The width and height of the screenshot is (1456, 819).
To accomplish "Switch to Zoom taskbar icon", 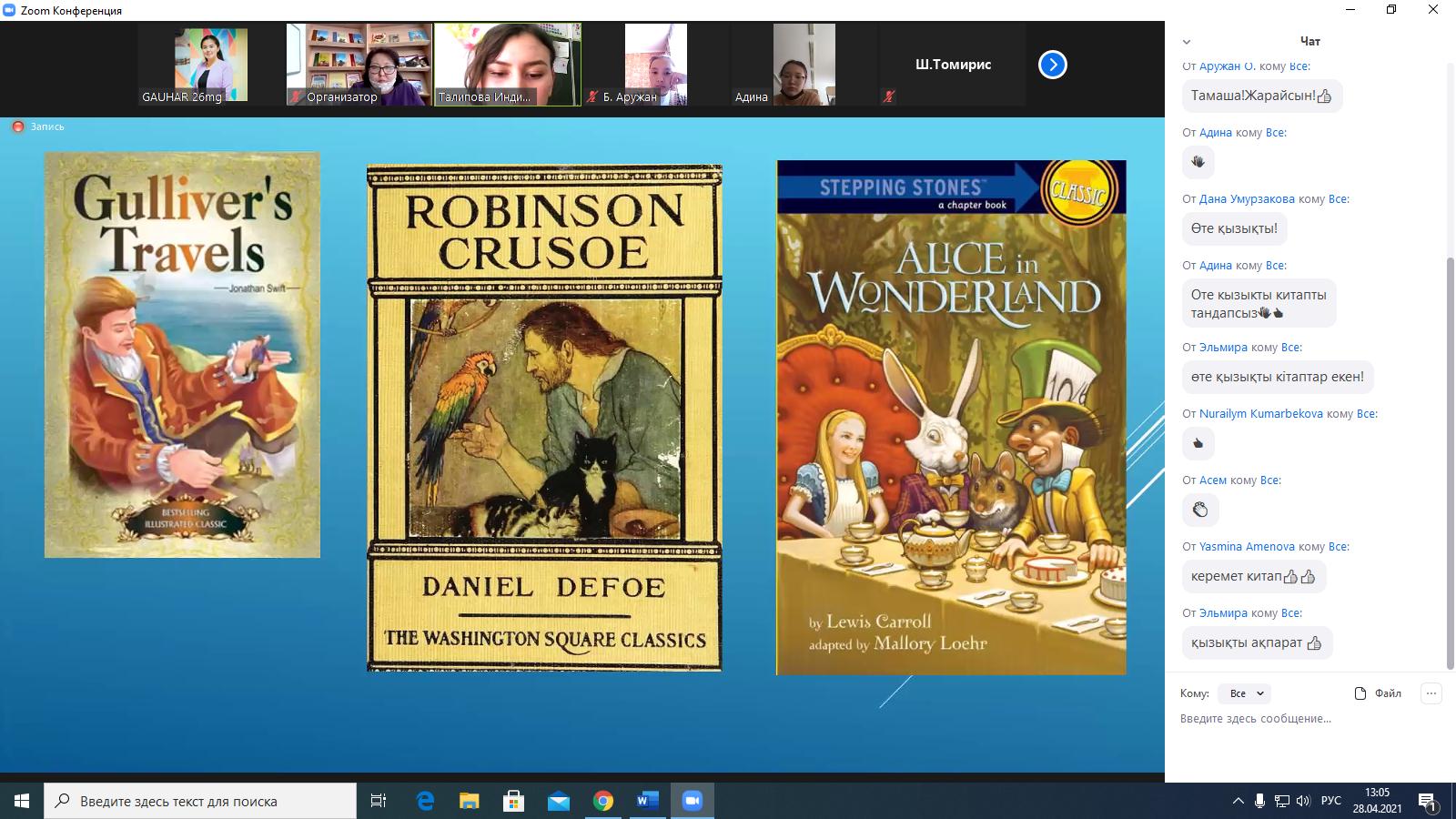I will [x=692, y=801].
